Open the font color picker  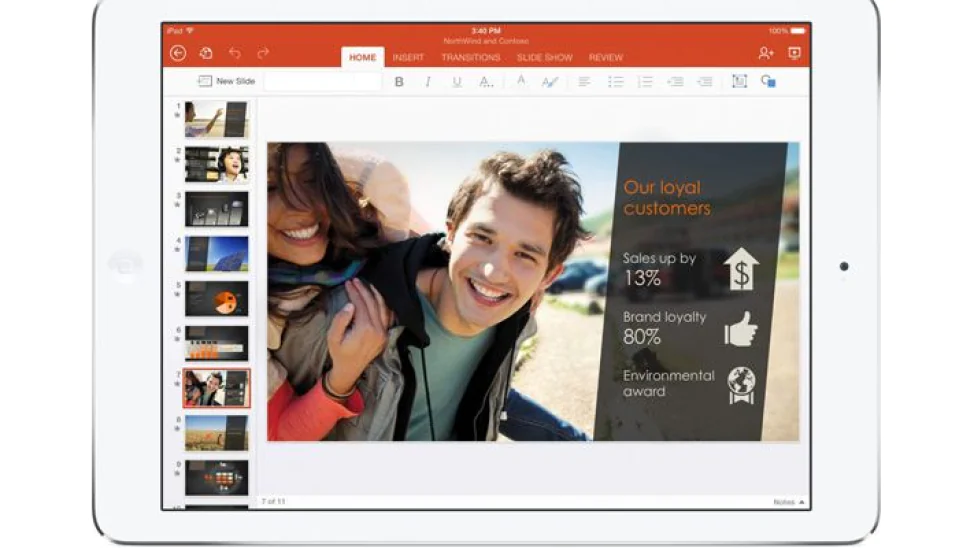click(x=521, y=81)
